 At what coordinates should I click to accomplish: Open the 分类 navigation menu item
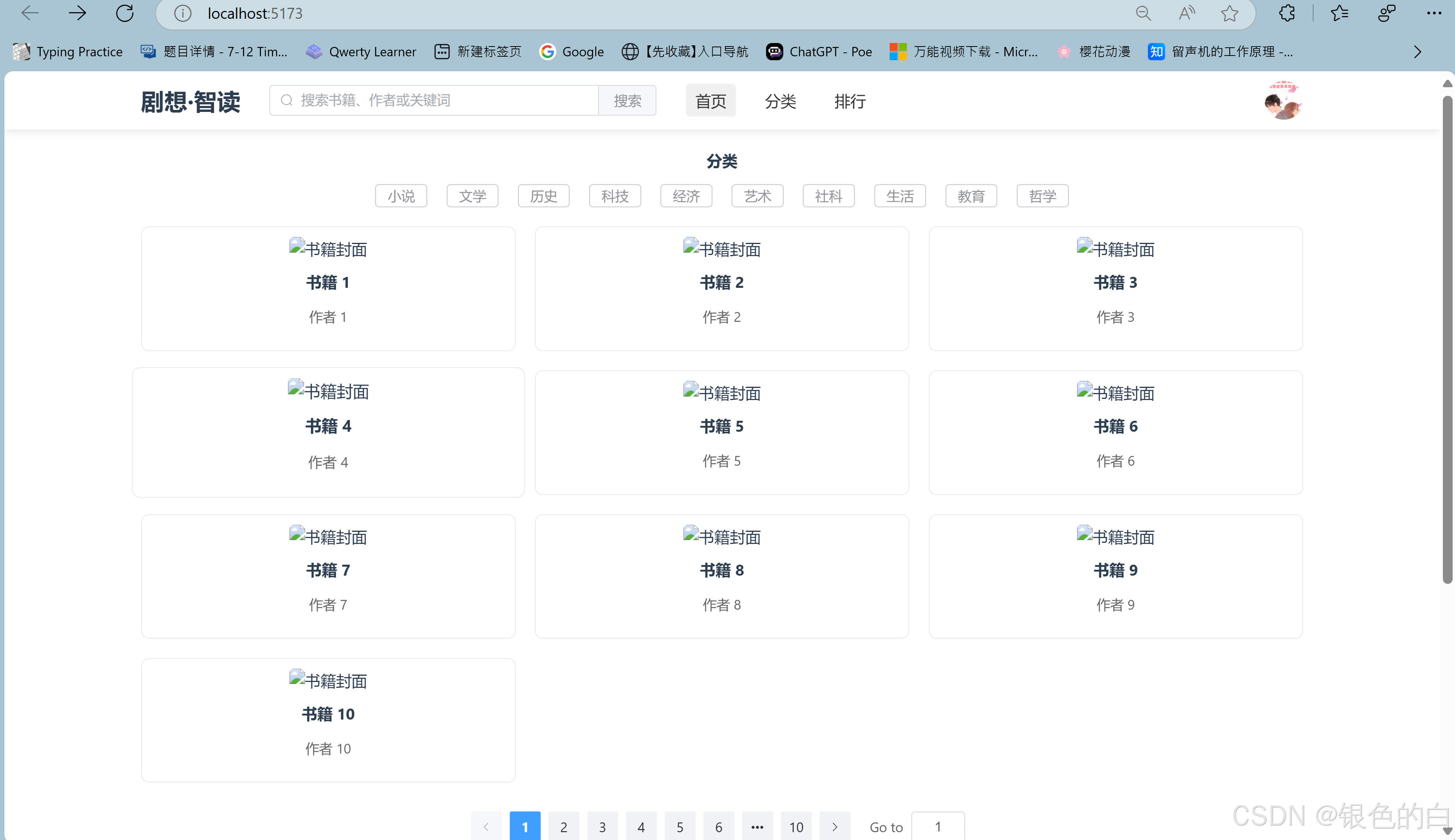(780, 101)
